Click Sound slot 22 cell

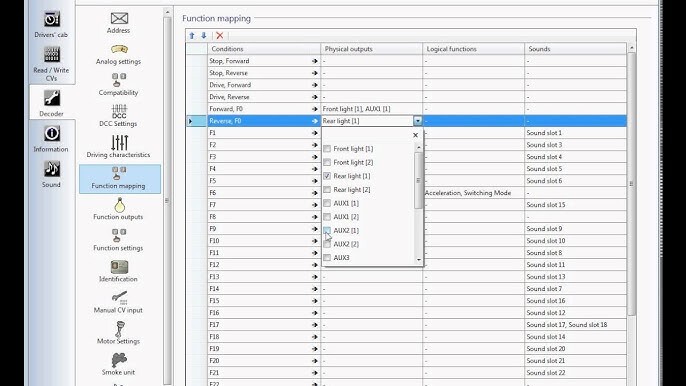tap(575, 373)
